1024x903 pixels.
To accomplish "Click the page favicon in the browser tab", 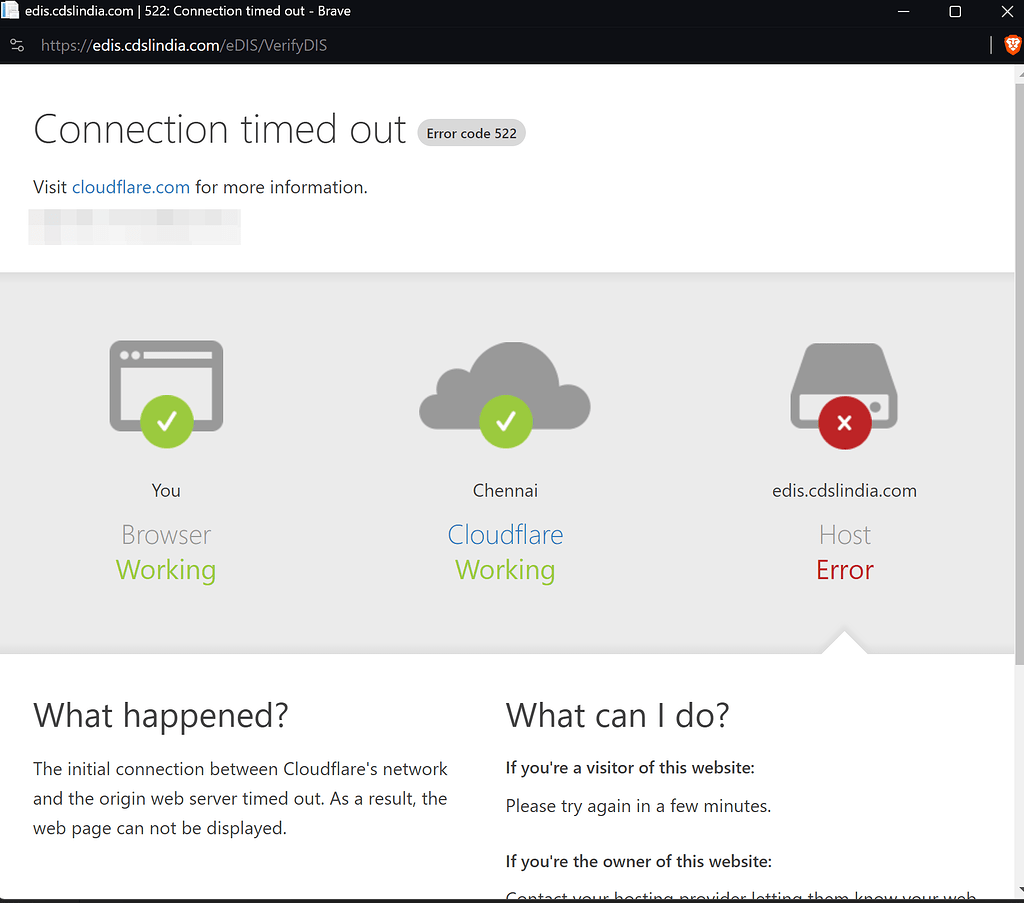I will pos(11,11).
